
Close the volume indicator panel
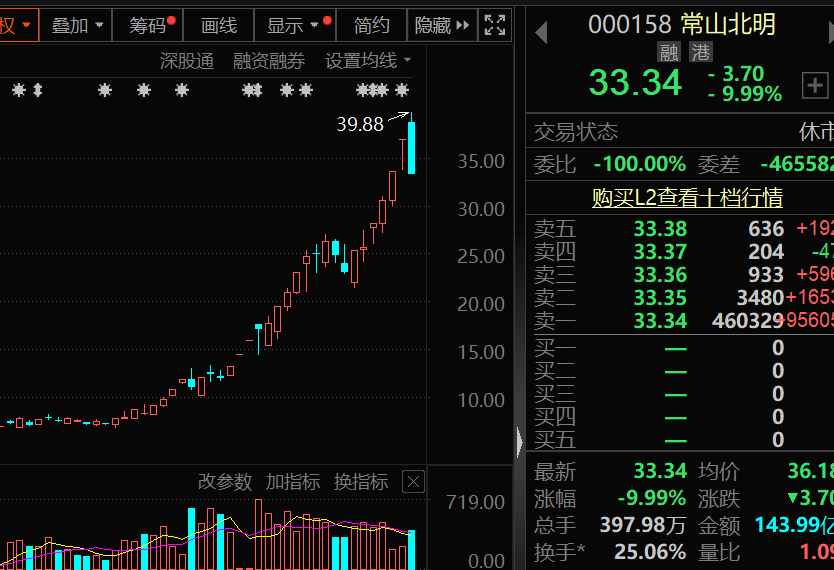(x=413, y=482)
